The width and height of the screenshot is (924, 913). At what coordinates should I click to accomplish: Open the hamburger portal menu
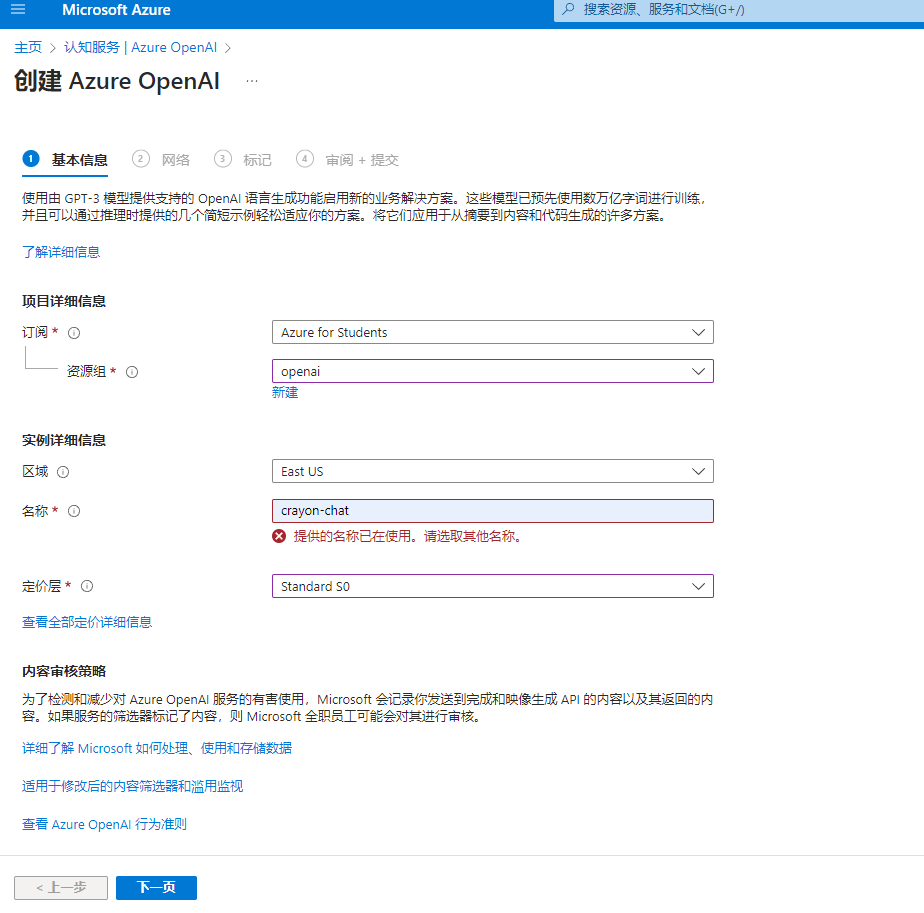pos(18,9)
